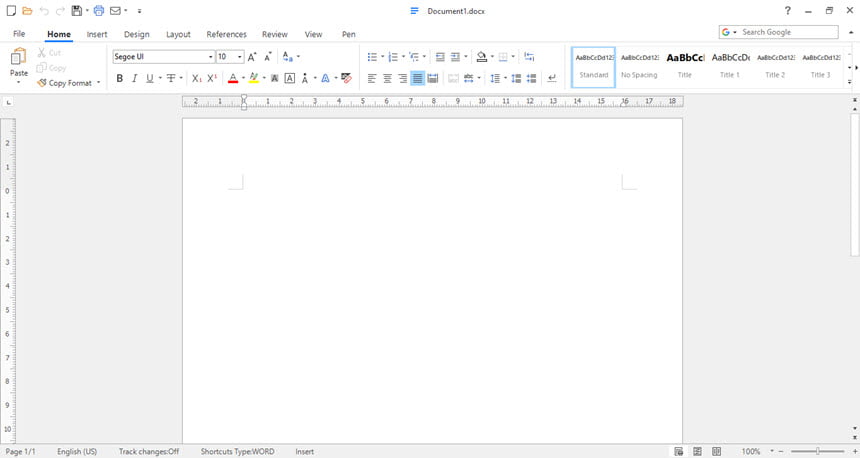Click the Bulleted list icon

pyautogui.click(x=372, y=56)
